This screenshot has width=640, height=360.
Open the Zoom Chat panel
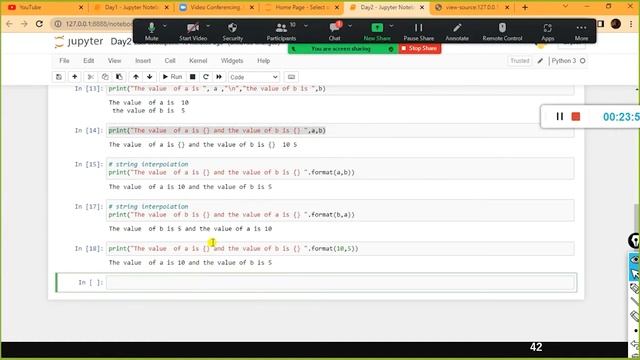pos(334,31)
